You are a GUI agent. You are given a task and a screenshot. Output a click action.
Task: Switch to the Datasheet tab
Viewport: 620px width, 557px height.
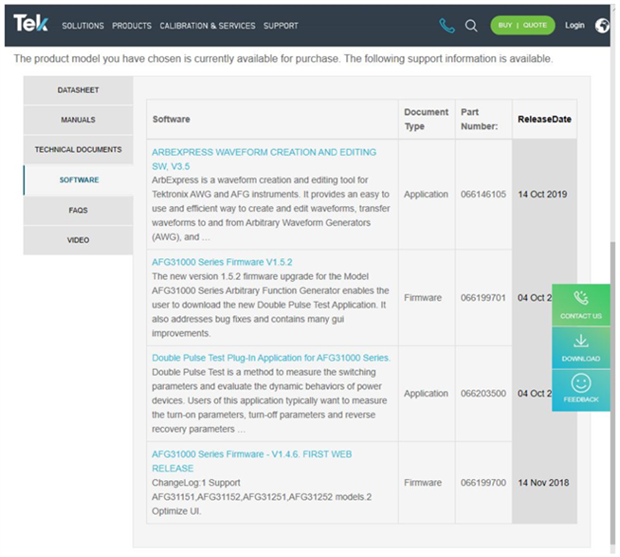(x=78, y=90)
